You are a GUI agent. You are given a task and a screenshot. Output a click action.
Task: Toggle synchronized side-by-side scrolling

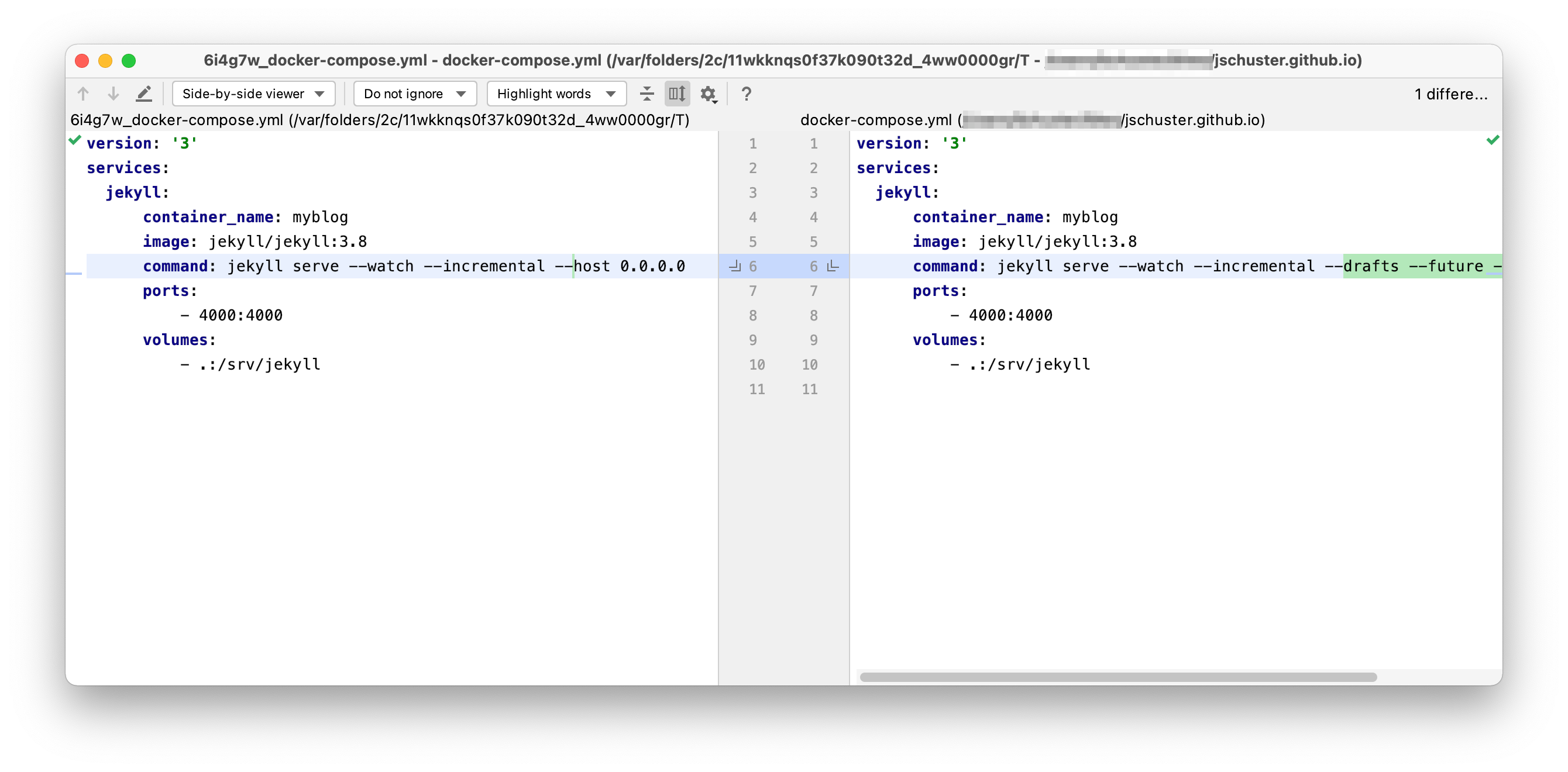tap(677, 94)
